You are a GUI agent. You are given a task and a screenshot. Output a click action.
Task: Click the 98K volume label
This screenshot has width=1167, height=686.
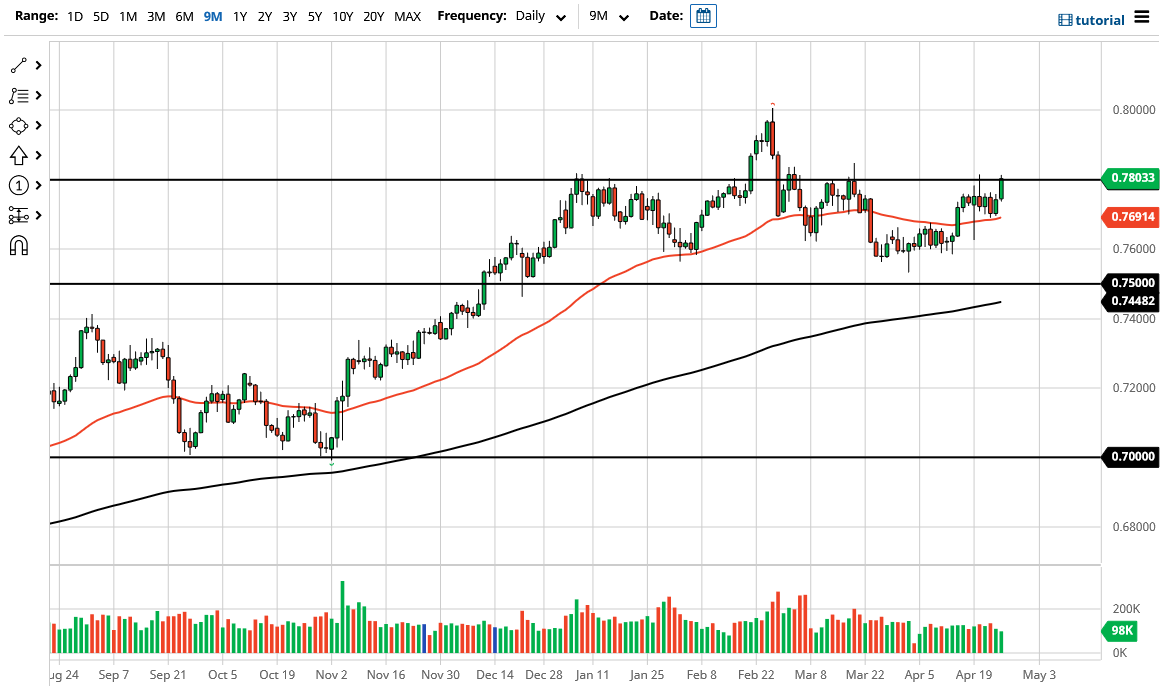pyautogui.click(x=1121, y=631)
